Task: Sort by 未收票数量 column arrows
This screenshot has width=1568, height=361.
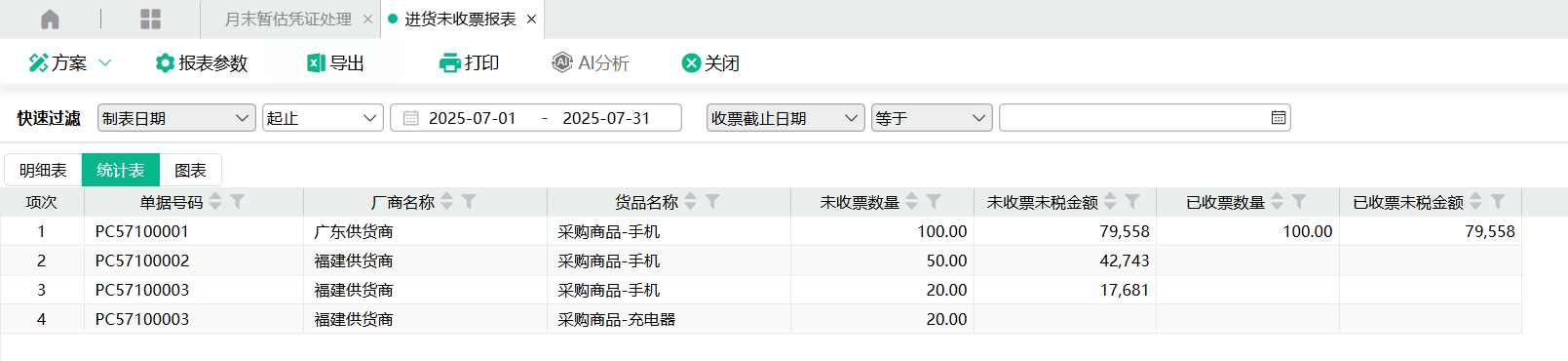Action: (912, 201)
